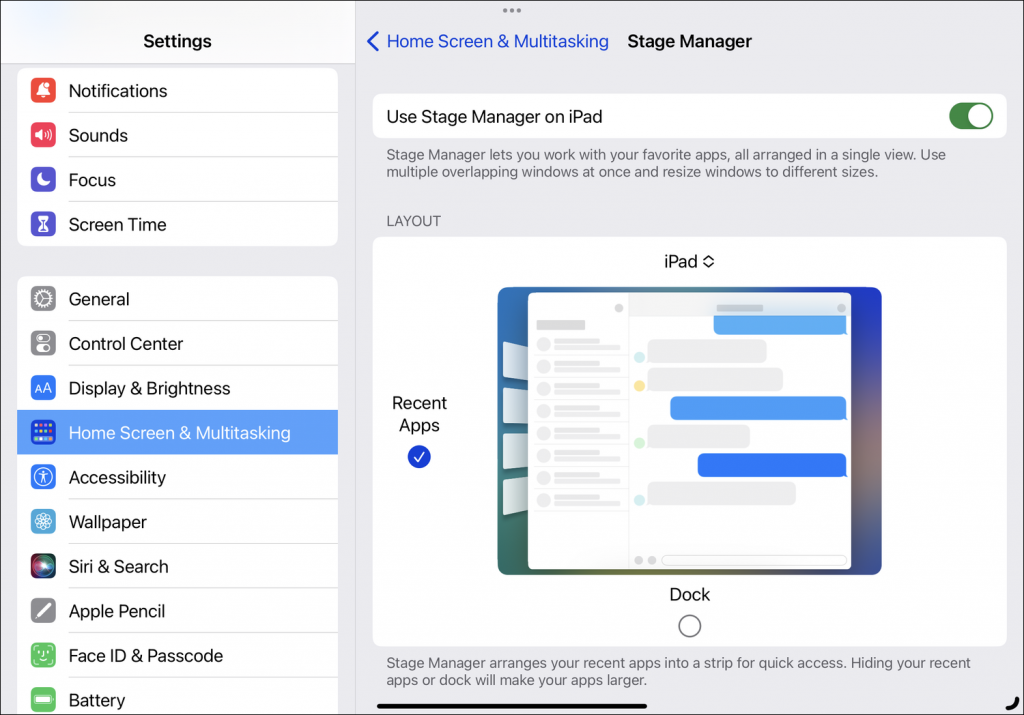Screen dimensions: 1024x715
Task: Enable the Dock checkbox
Action: coord(689,625)
